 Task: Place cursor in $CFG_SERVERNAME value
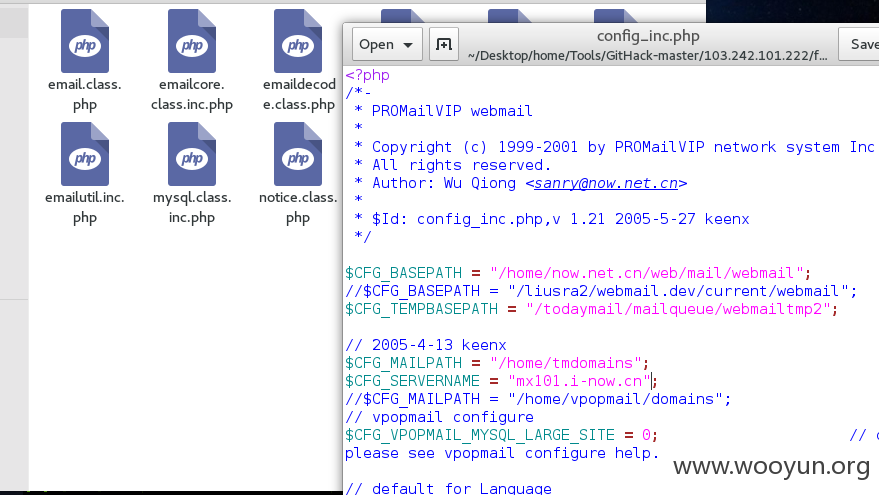(579, 381)
